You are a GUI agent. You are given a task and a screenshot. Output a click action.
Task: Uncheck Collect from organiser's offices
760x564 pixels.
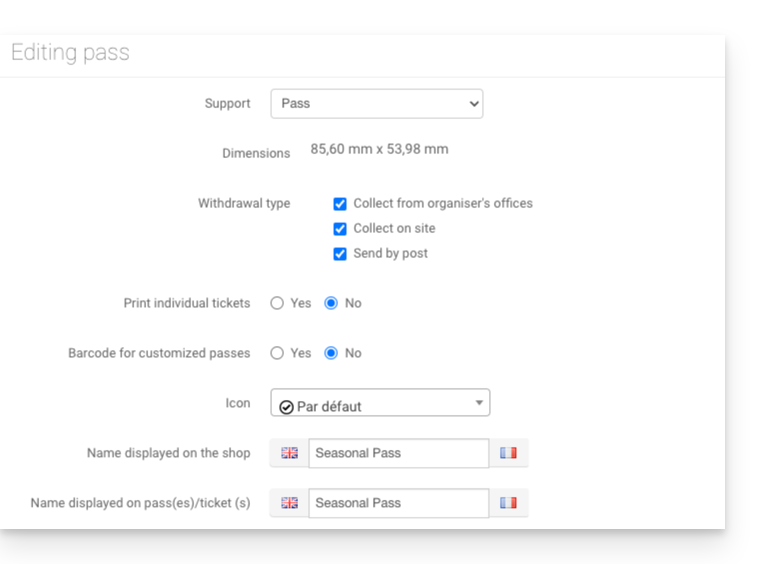pos(340,204)
